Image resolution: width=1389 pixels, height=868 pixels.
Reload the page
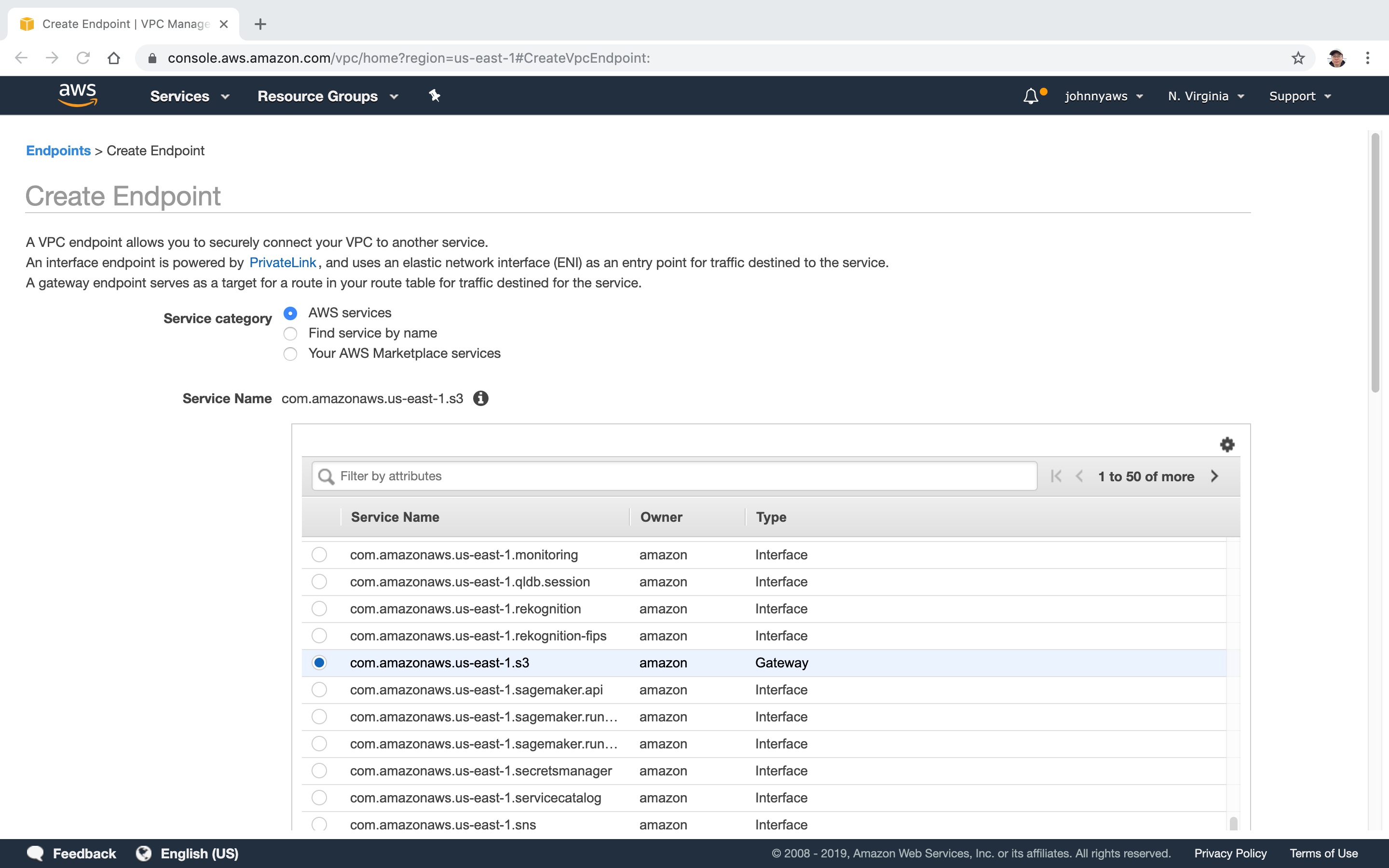click(x=83, y=58)
